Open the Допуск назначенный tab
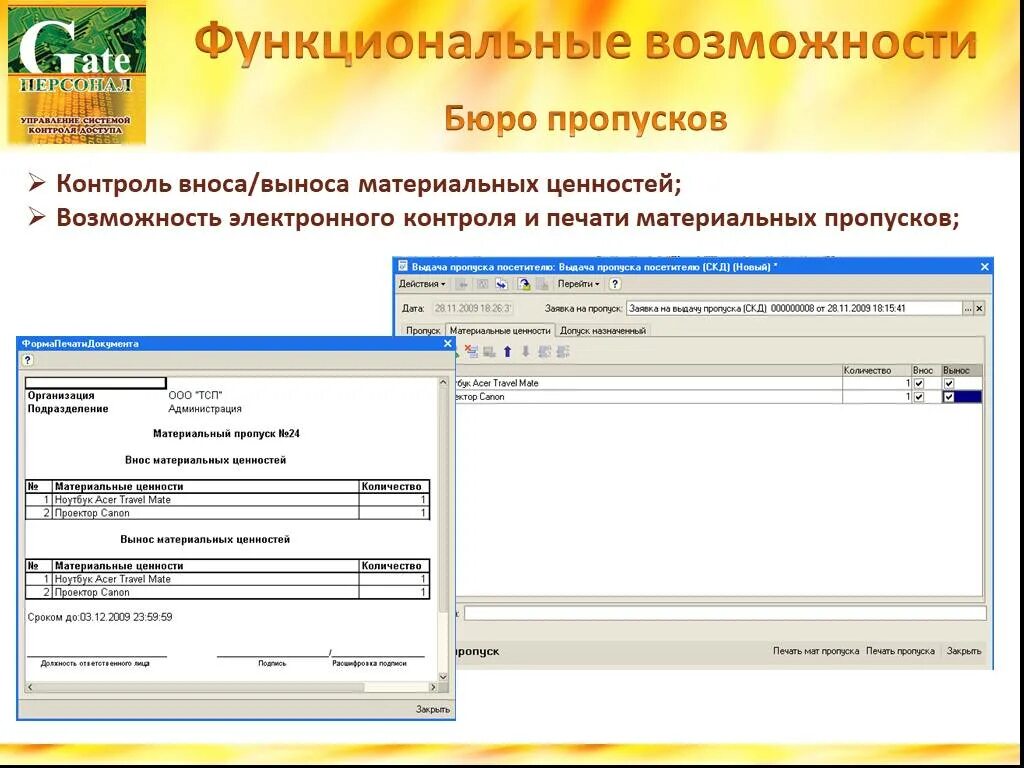Viewport: 1024px width, 768px height. tap(603, 330)
